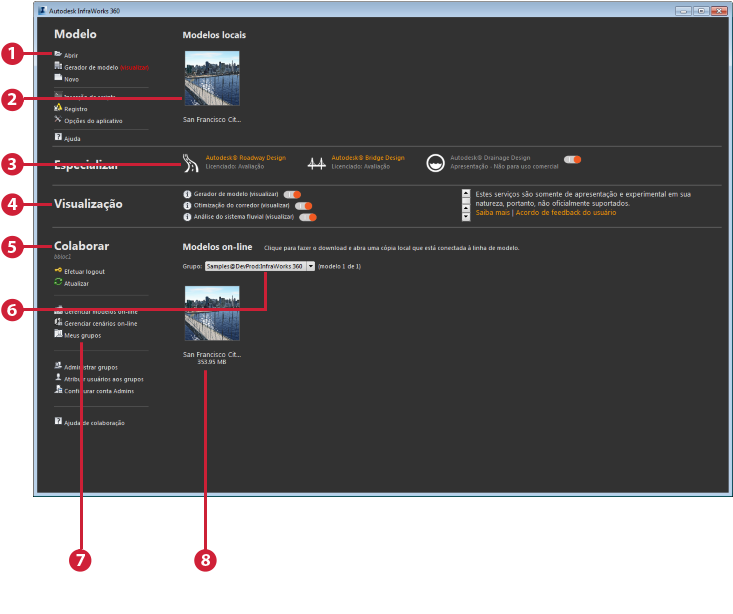733x614 pixels.
Task: Click the Administrar grupos icon
Action: pyautogui.click(x=58, y=366)
